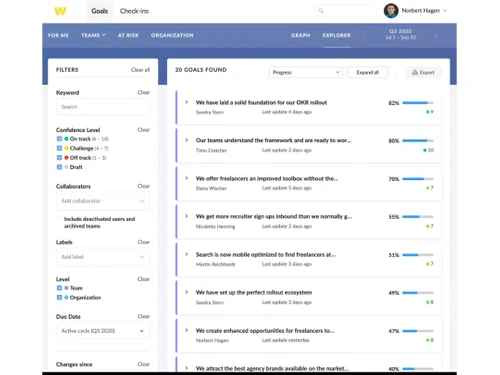Expand the 'teams understand the framework' goal
This screenshot has width=500, height=375.
pos(187,140)
